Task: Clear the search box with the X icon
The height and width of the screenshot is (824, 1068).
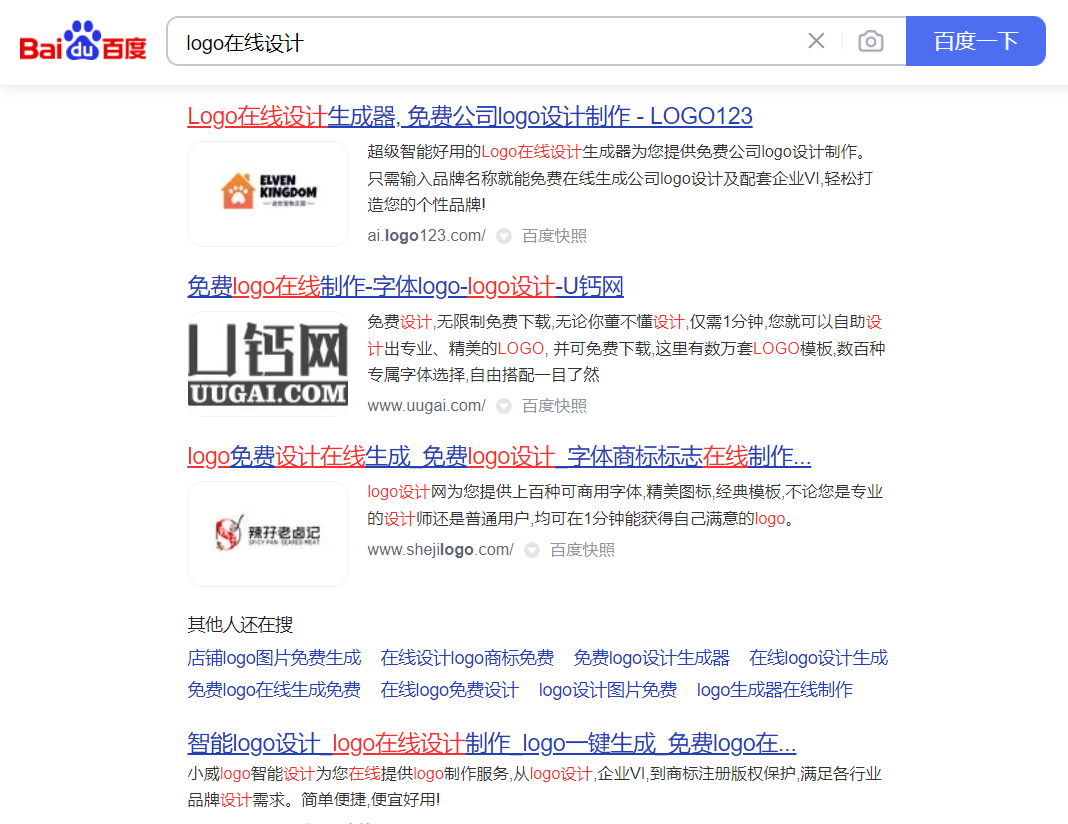Action: (x=816, y=41)
